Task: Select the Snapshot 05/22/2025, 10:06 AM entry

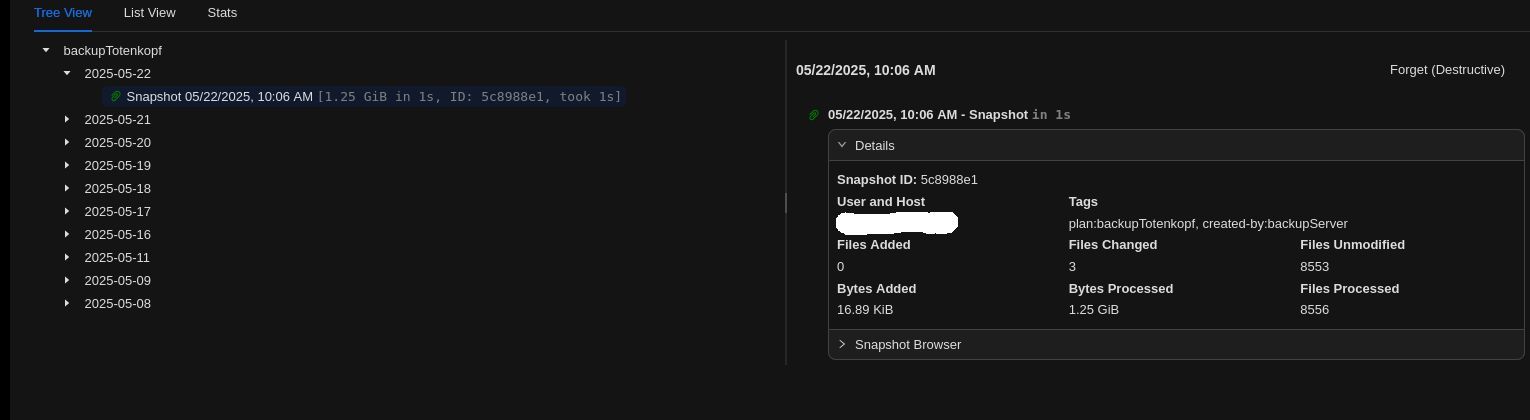Action: click(x=219, y=97)
